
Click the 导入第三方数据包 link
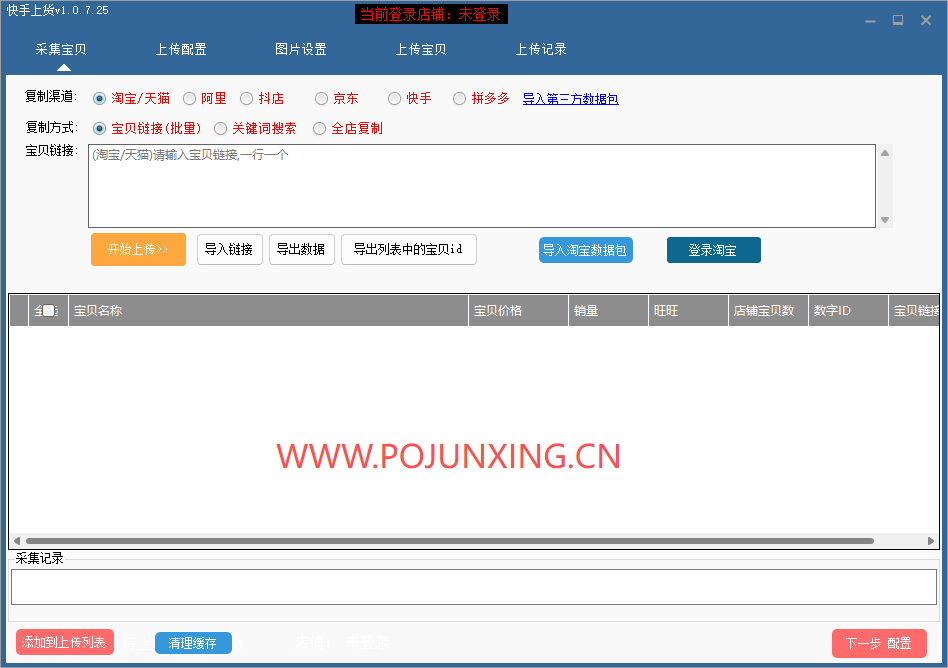coord(570,99)
